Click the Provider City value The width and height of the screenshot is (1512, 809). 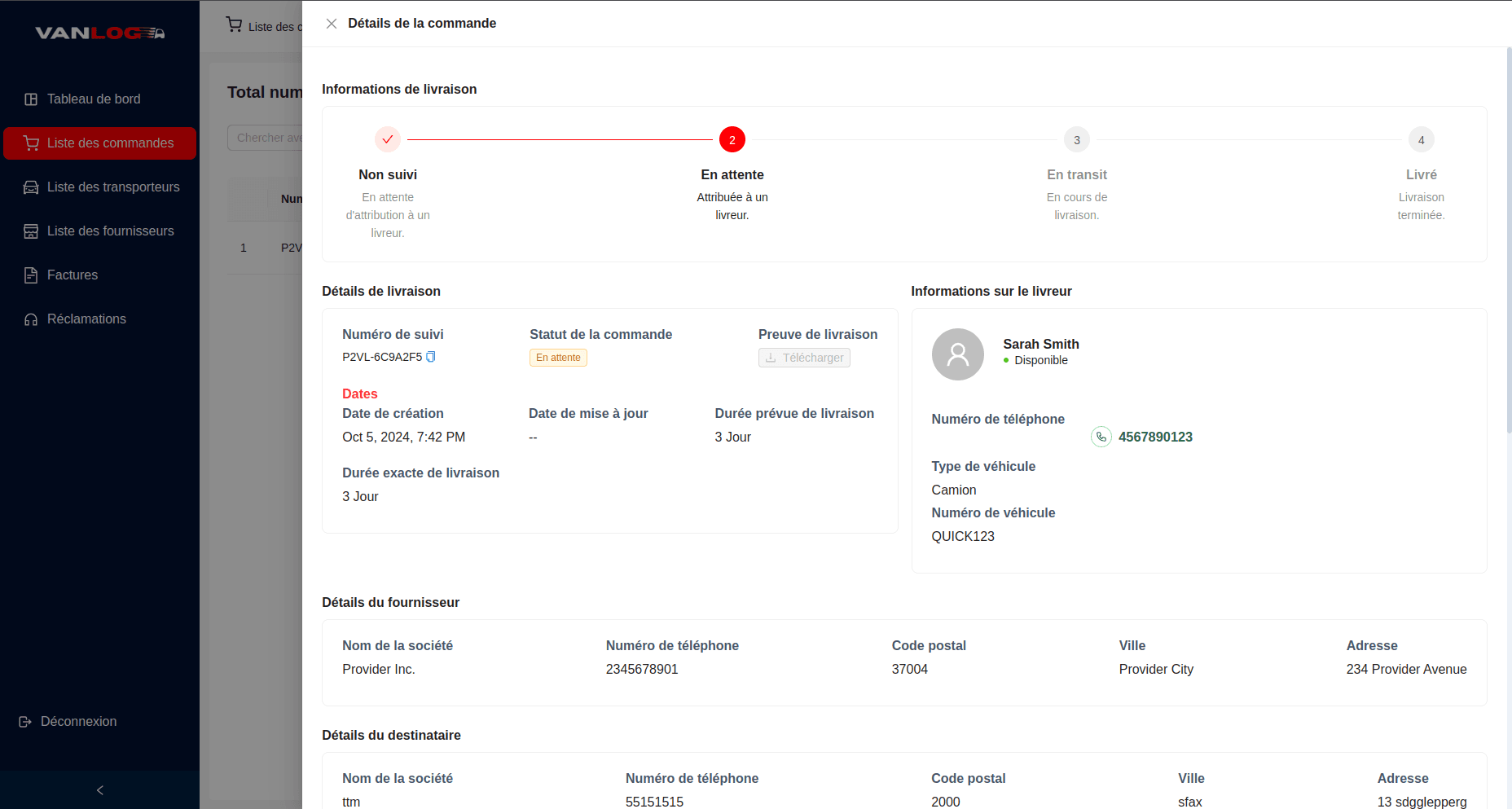point(1156,669)
